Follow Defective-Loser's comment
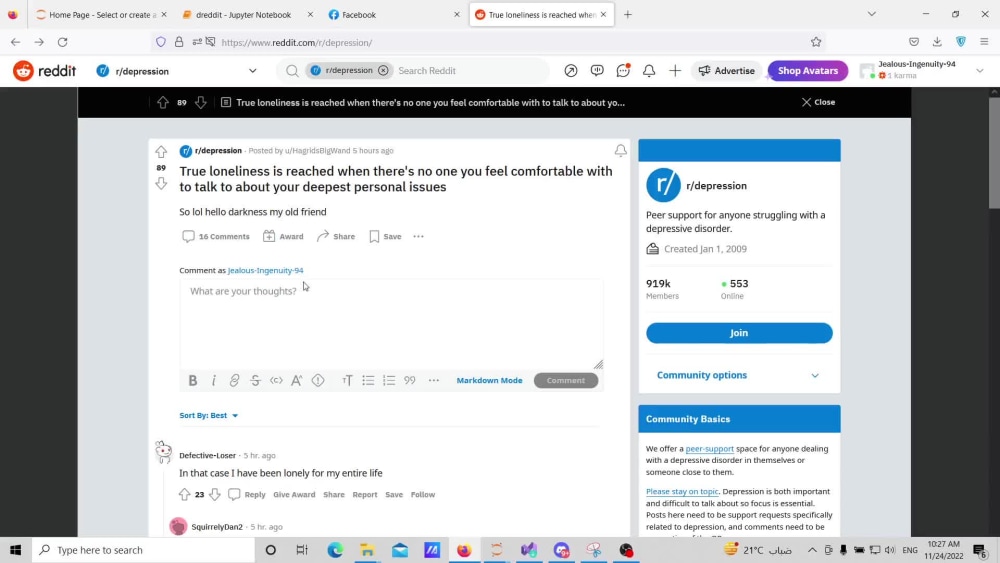Screen dimensions: 1000x563 [x=423, y=495]
